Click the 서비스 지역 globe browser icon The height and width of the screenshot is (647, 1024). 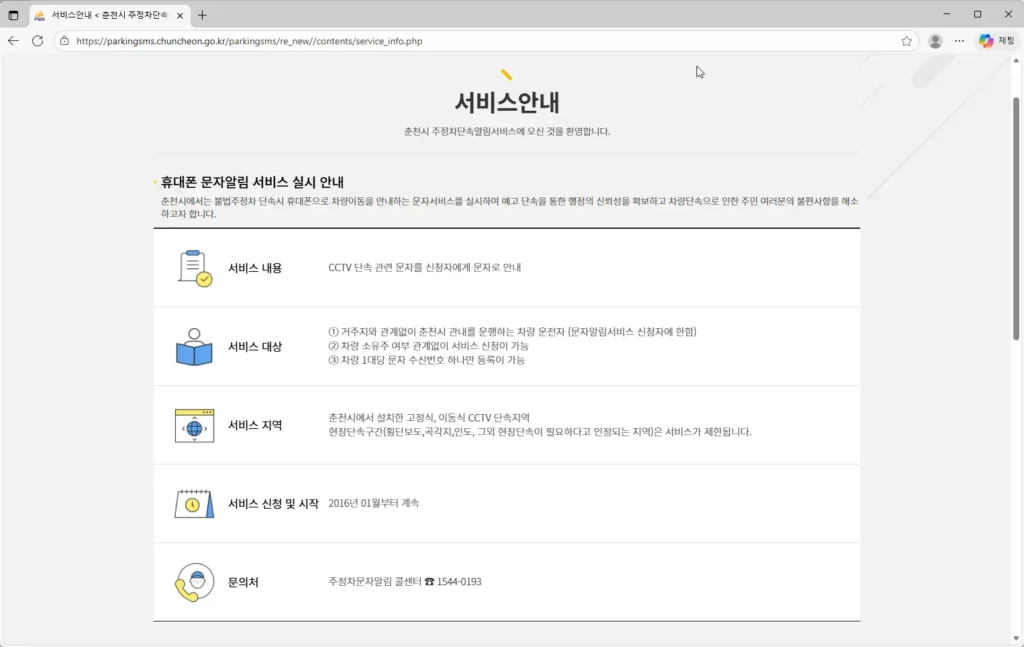(194, 424)
